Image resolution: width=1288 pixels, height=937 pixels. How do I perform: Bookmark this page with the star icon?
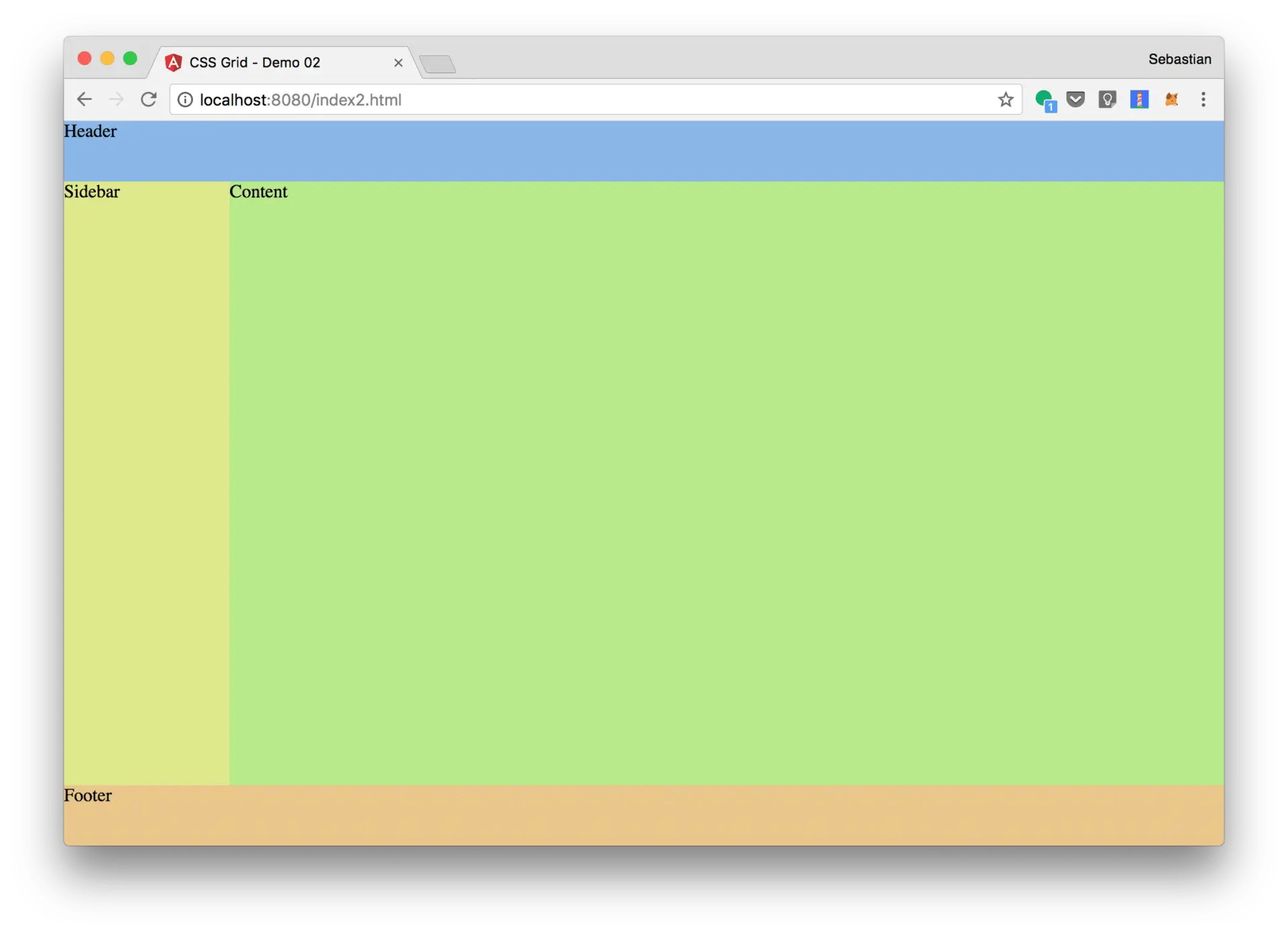pyautogui.click(x=1005, y=100)
